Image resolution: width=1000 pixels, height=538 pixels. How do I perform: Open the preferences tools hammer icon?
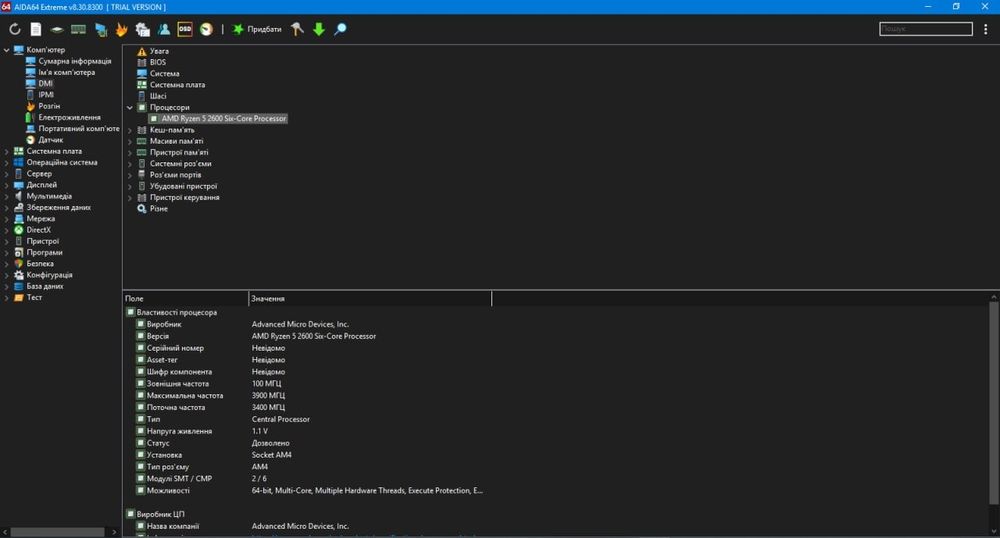(297, 29)
